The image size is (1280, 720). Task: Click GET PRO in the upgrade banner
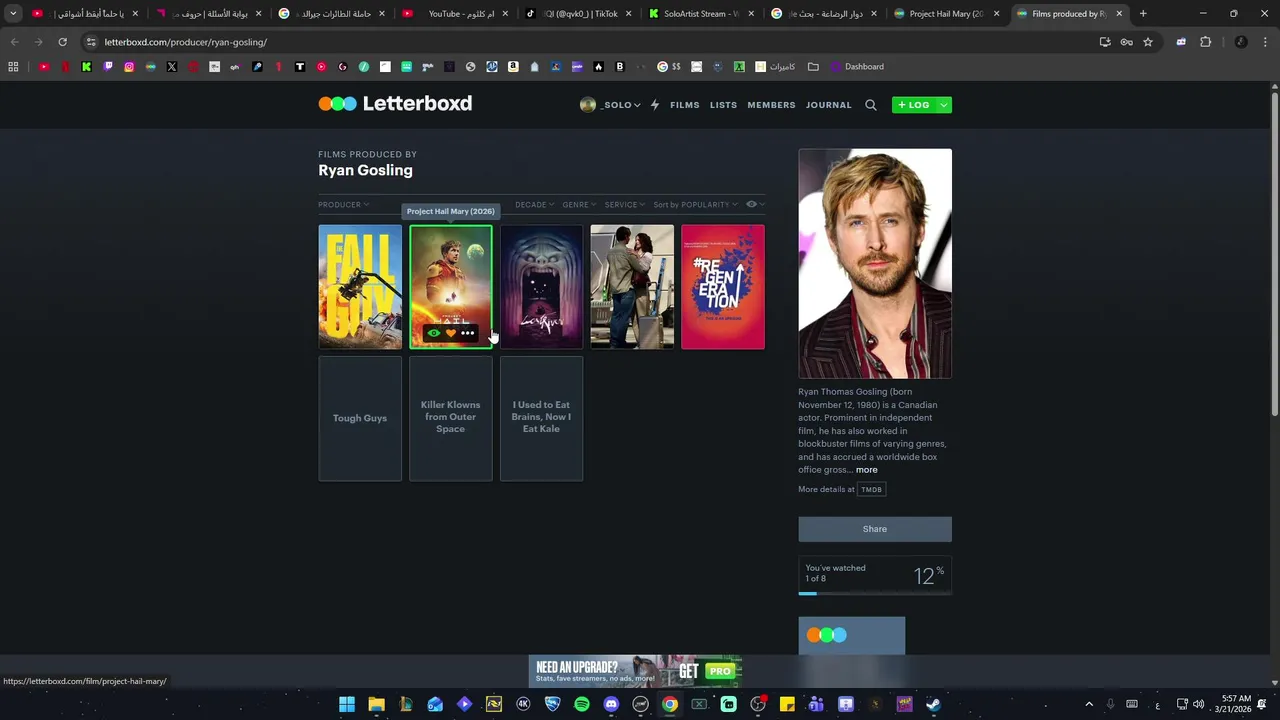coord(707,671)
